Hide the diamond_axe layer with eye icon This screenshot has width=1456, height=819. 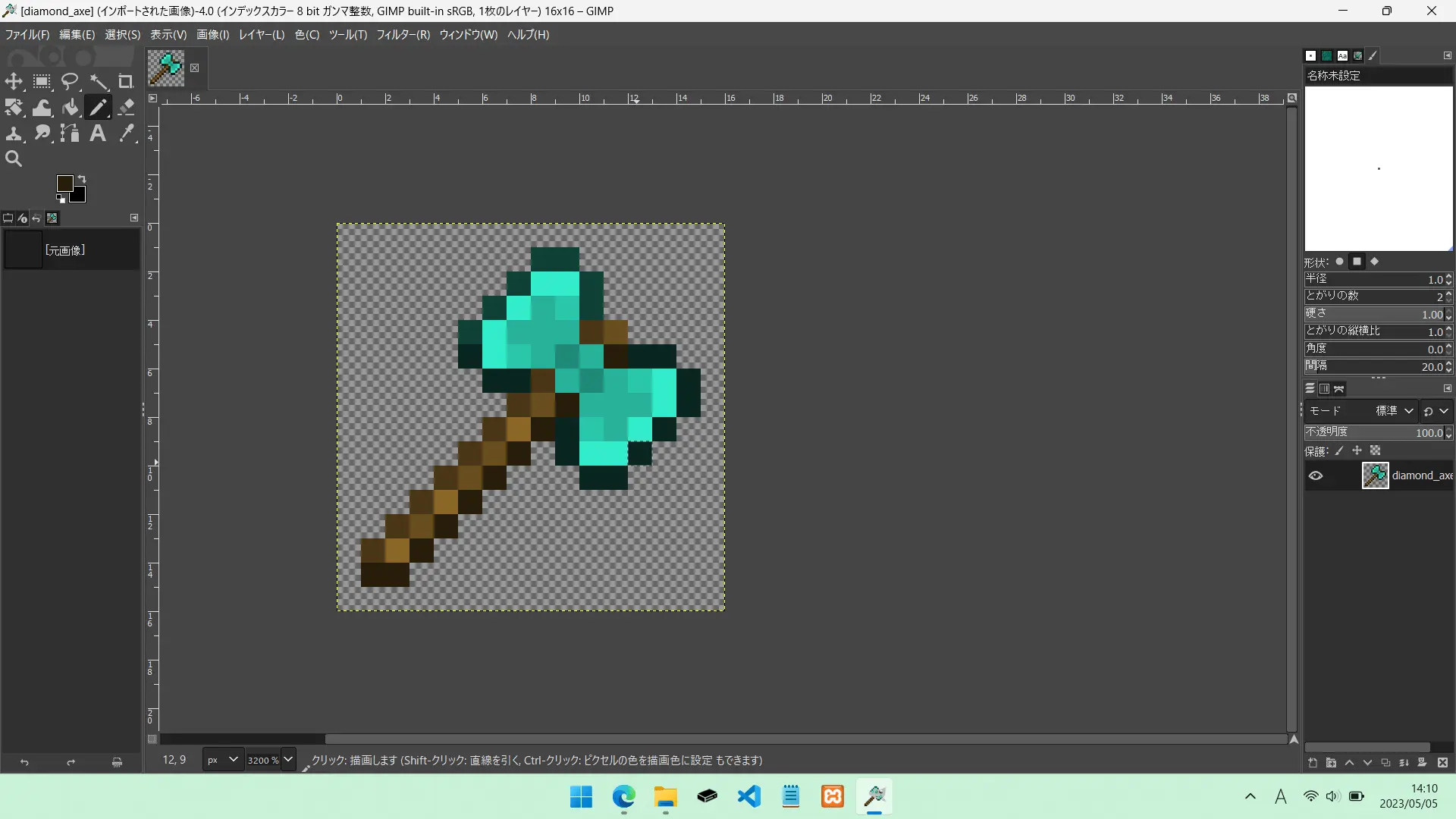[x=1316, y=476]
